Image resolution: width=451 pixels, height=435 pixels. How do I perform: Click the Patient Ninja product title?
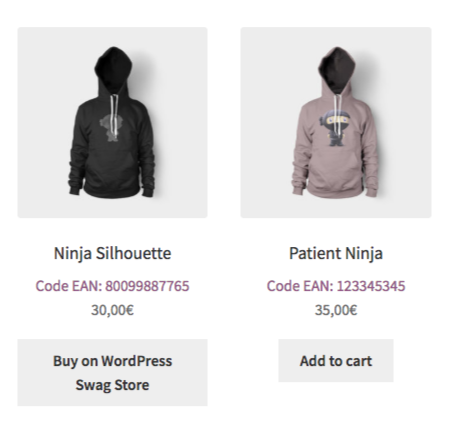(x=336, y=253)
